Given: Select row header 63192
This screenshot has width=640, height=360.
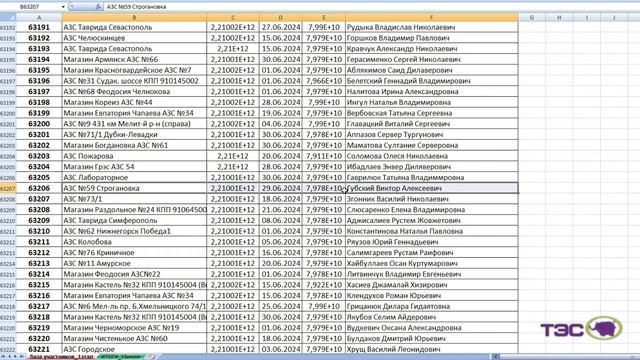Looking at the screenshot, I should pos(8,27).
